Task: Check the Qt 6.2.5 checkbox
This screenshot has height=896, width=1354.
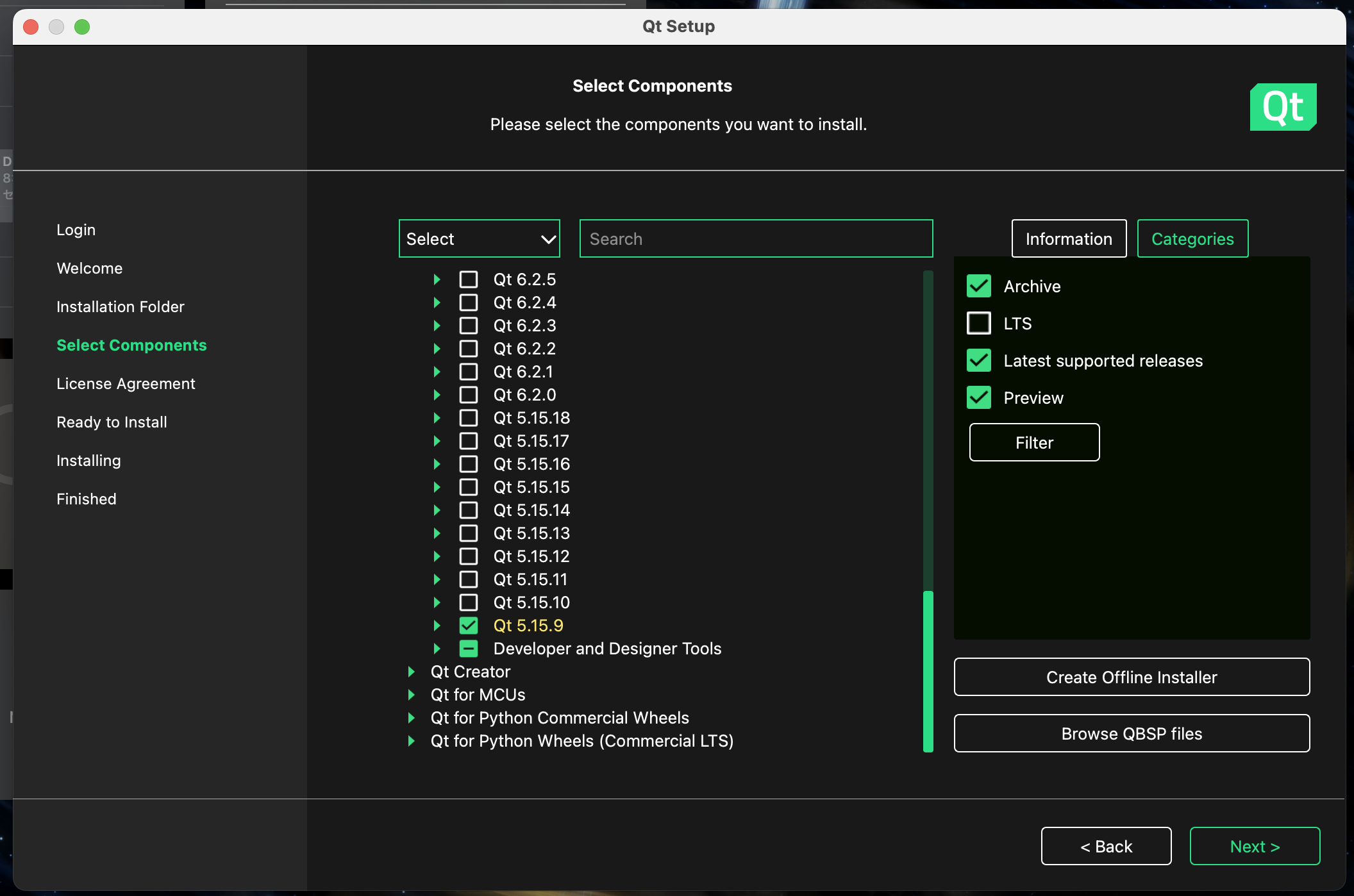Action: point(469,279)
